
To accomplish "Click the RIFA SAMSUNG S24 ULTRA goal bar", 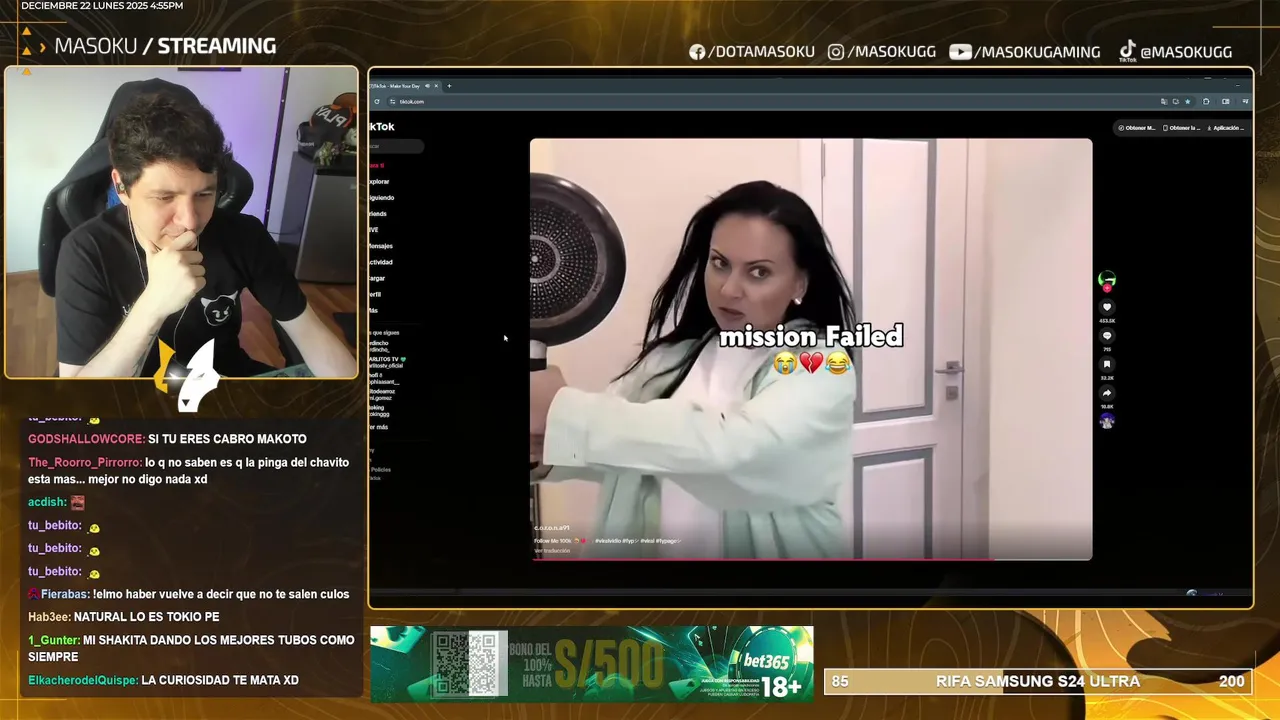I will [1038, 681].
